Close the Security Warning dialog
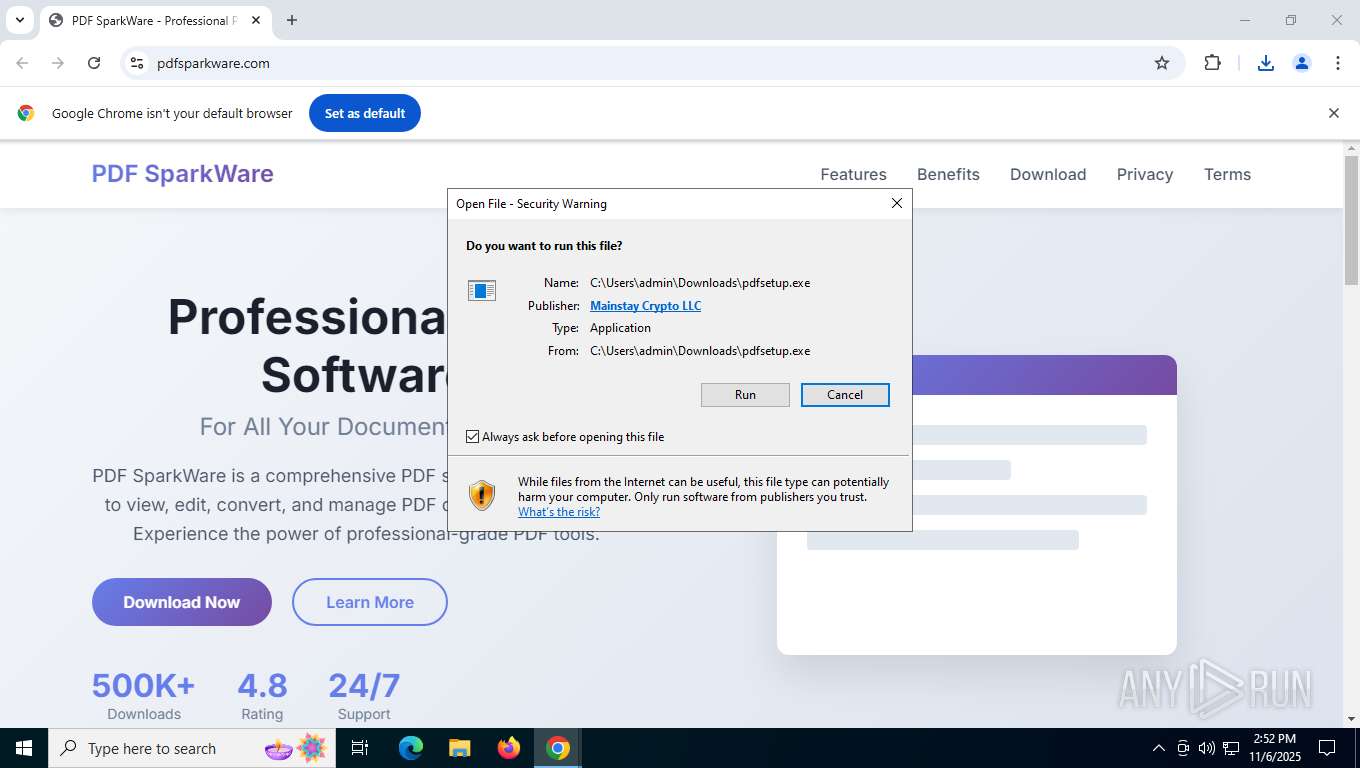Screen dimensions: 1360x768 pos(897,203)
